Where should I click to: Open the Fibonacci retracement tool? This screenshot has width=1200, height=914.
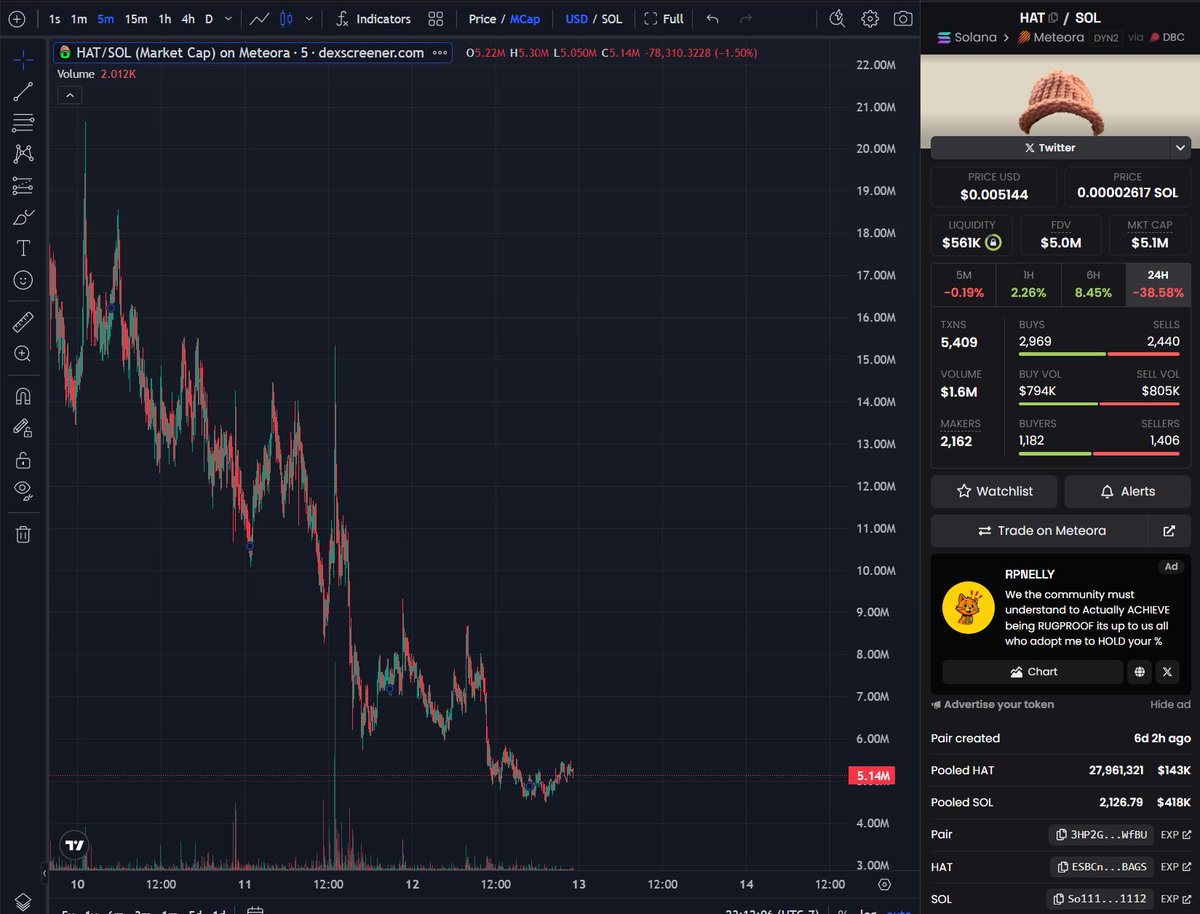[x=23, y=123]
